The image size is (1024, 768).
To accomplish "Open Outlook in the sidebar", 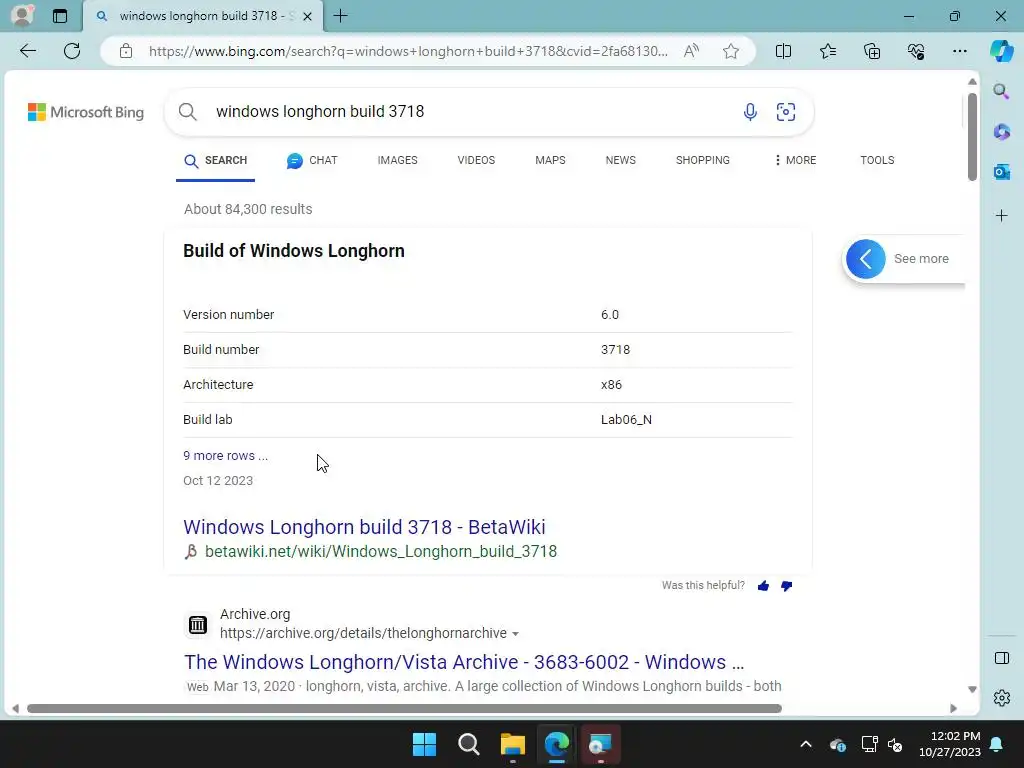I will 1001,172.
